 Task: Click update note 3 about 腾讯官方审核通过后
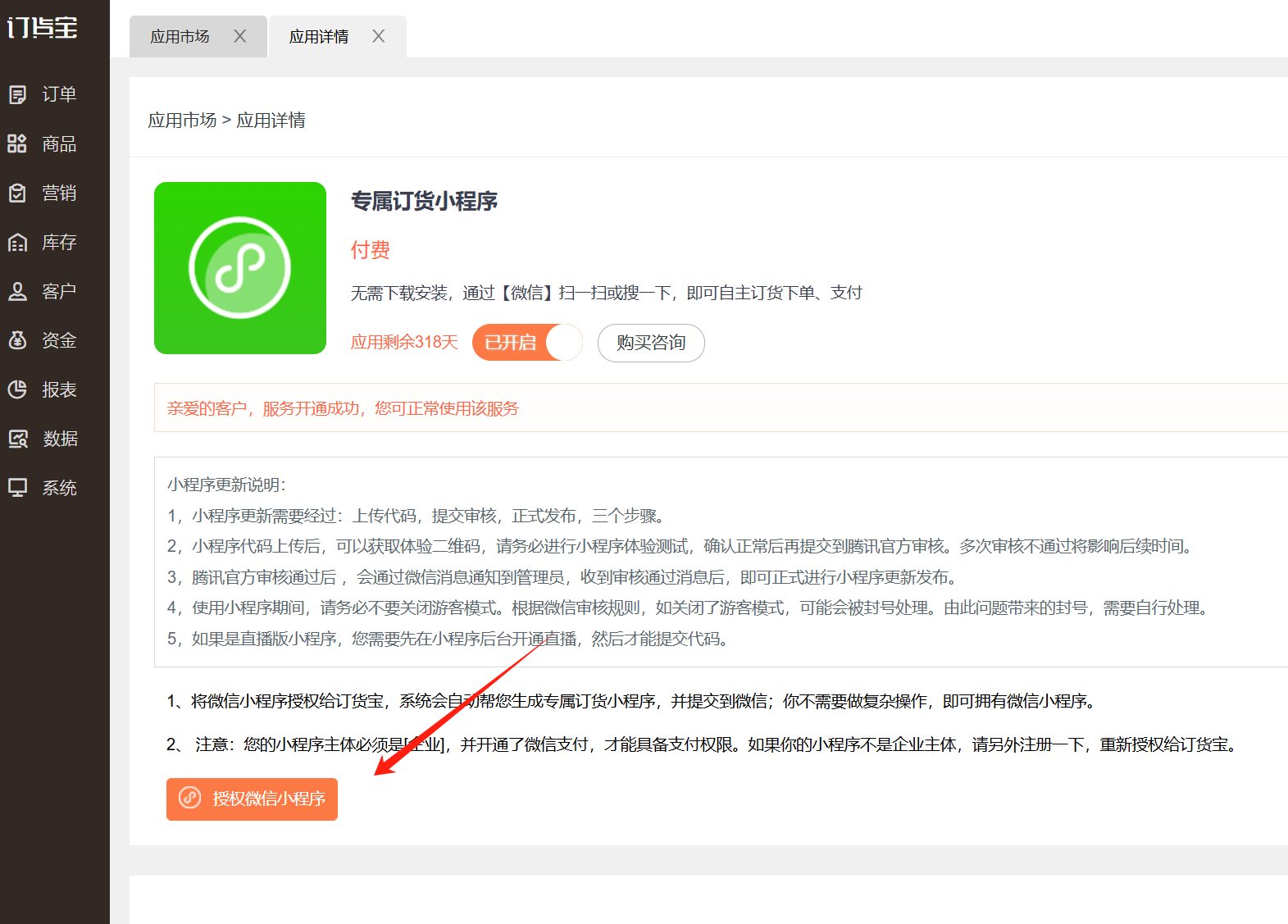pos(563,577)
